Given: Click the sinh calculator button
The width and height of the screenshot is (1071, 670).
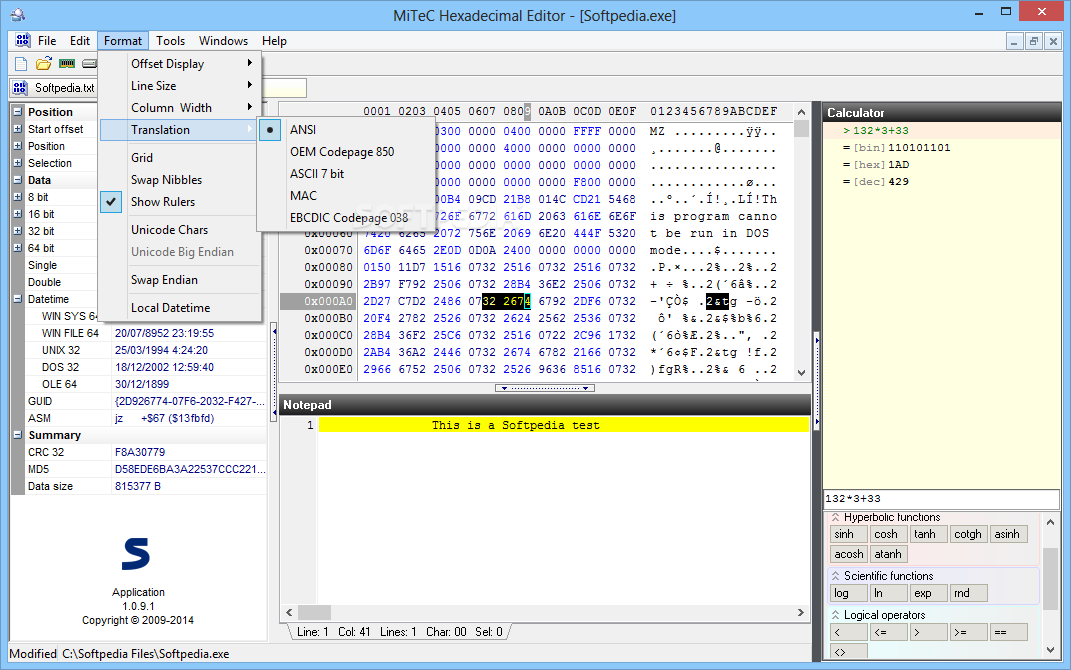Looking at the screenshot, I should (848, 534).
